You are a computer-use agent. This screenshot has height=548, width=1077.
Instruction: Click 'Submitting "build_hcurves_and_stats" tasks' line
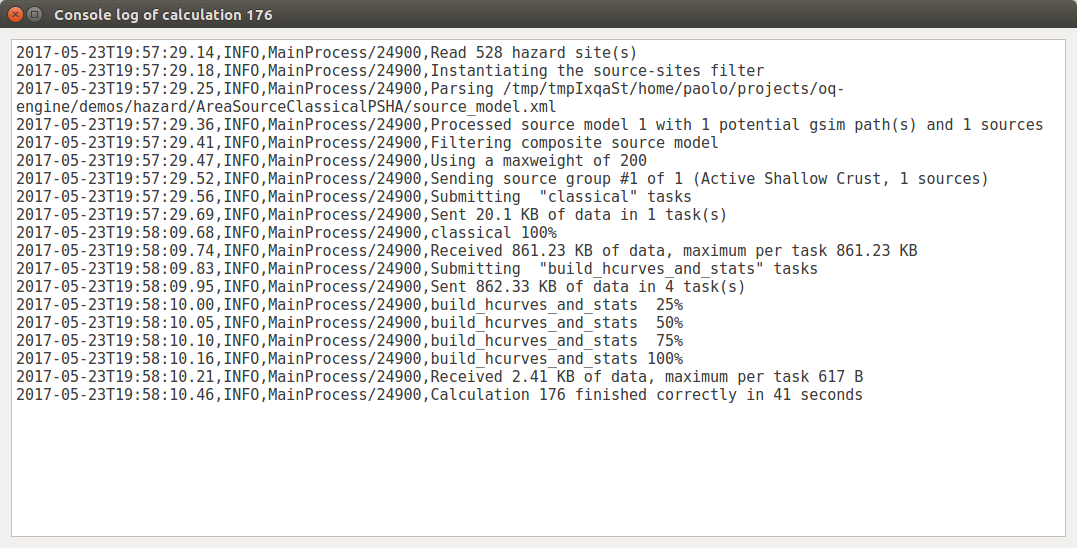tap(623, 269)
